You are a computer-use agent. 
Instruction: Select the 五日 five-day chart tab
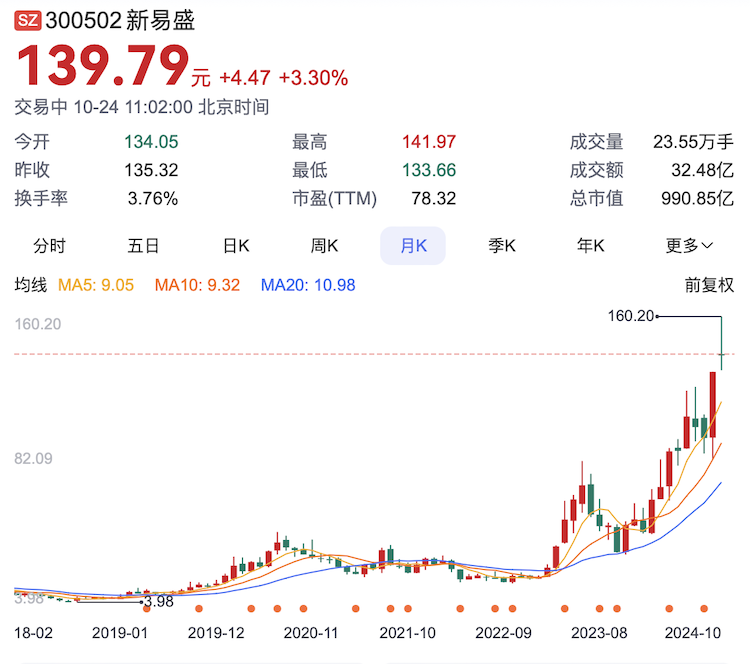143,245
